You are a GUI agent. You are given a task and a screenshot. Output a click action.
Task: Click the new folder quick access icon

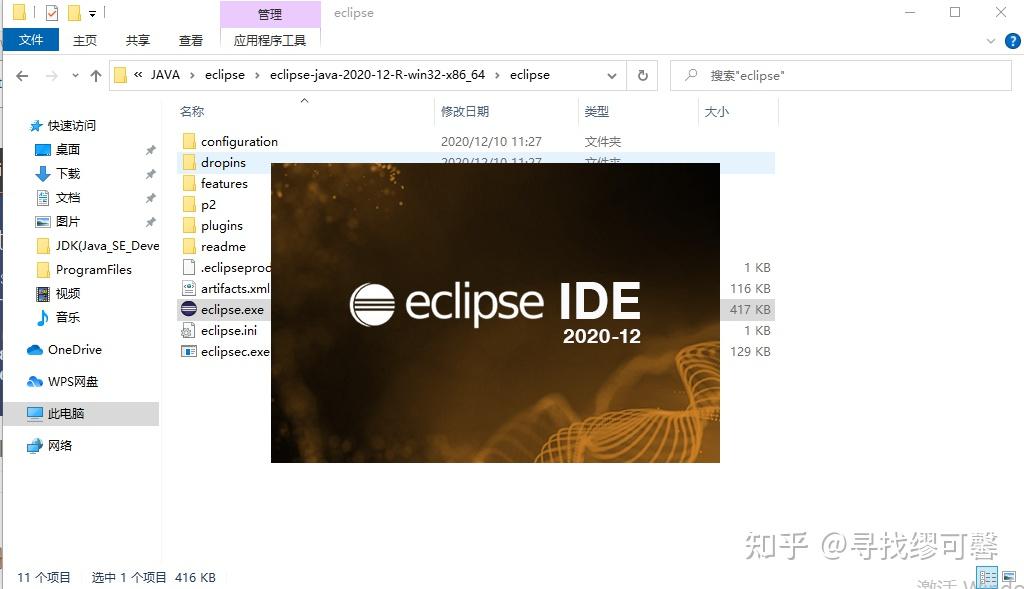(74, 12)
